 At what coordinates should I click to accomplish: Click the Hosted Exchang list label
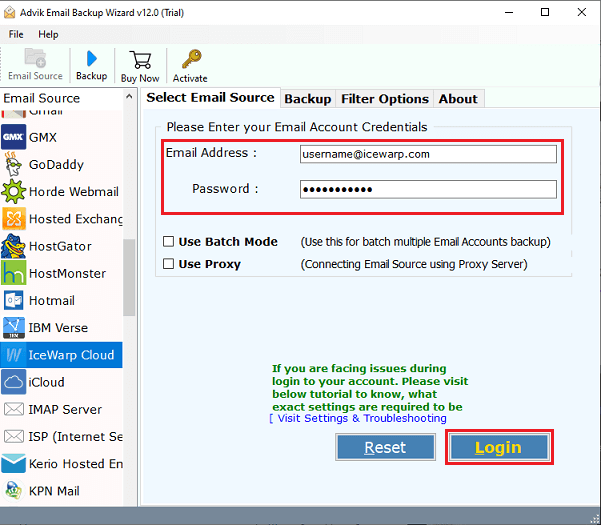[x=76, y=218]
